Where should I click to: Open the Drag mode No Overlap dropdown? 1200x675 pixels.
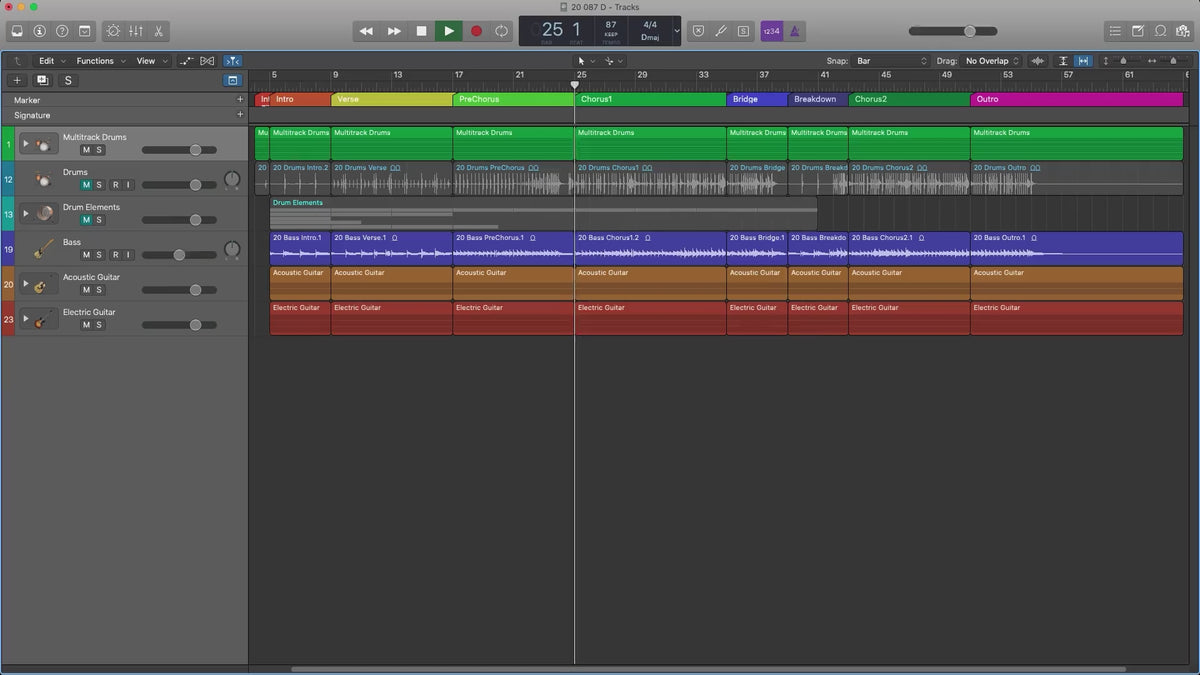point(991,61)
